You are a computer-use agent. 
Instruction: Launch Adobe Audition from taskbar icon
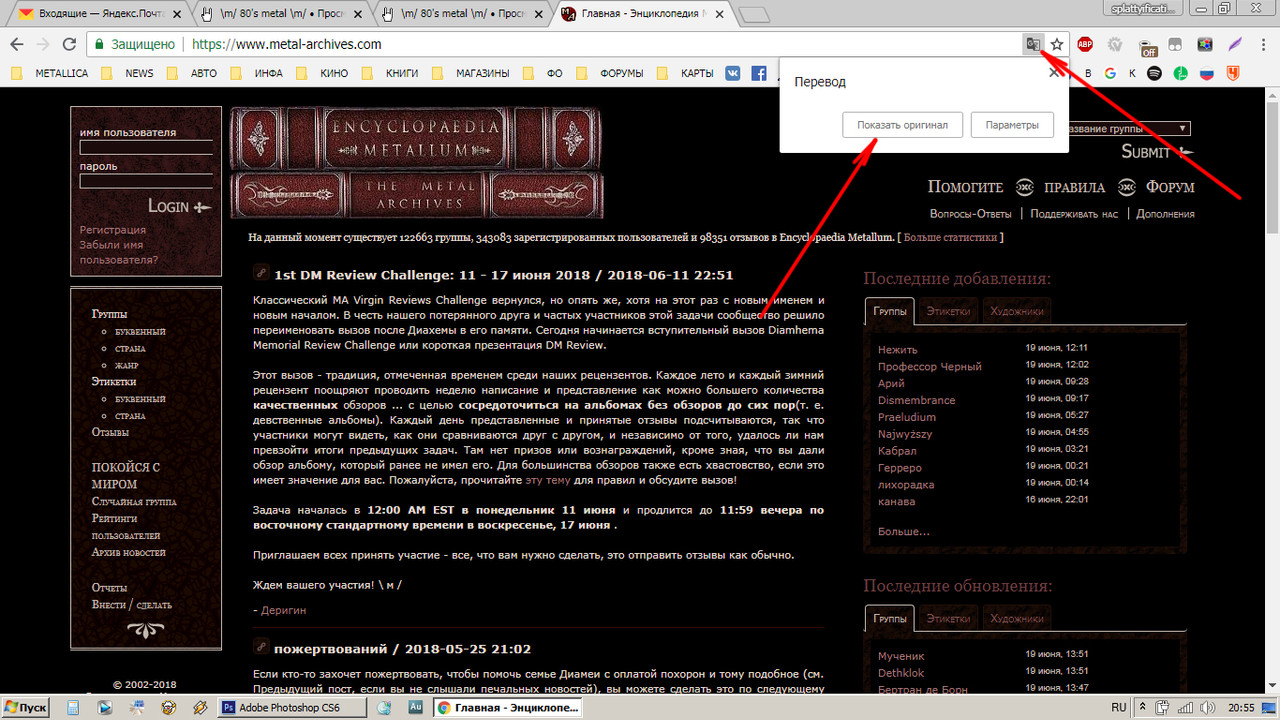(415, 707)
